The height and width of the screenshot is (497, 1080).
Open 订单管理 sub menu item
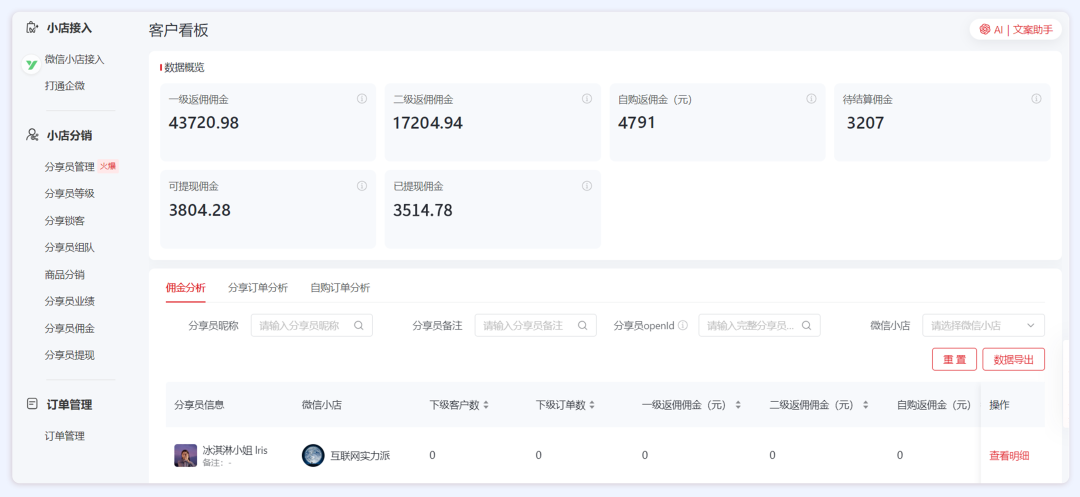click(65, 436)
